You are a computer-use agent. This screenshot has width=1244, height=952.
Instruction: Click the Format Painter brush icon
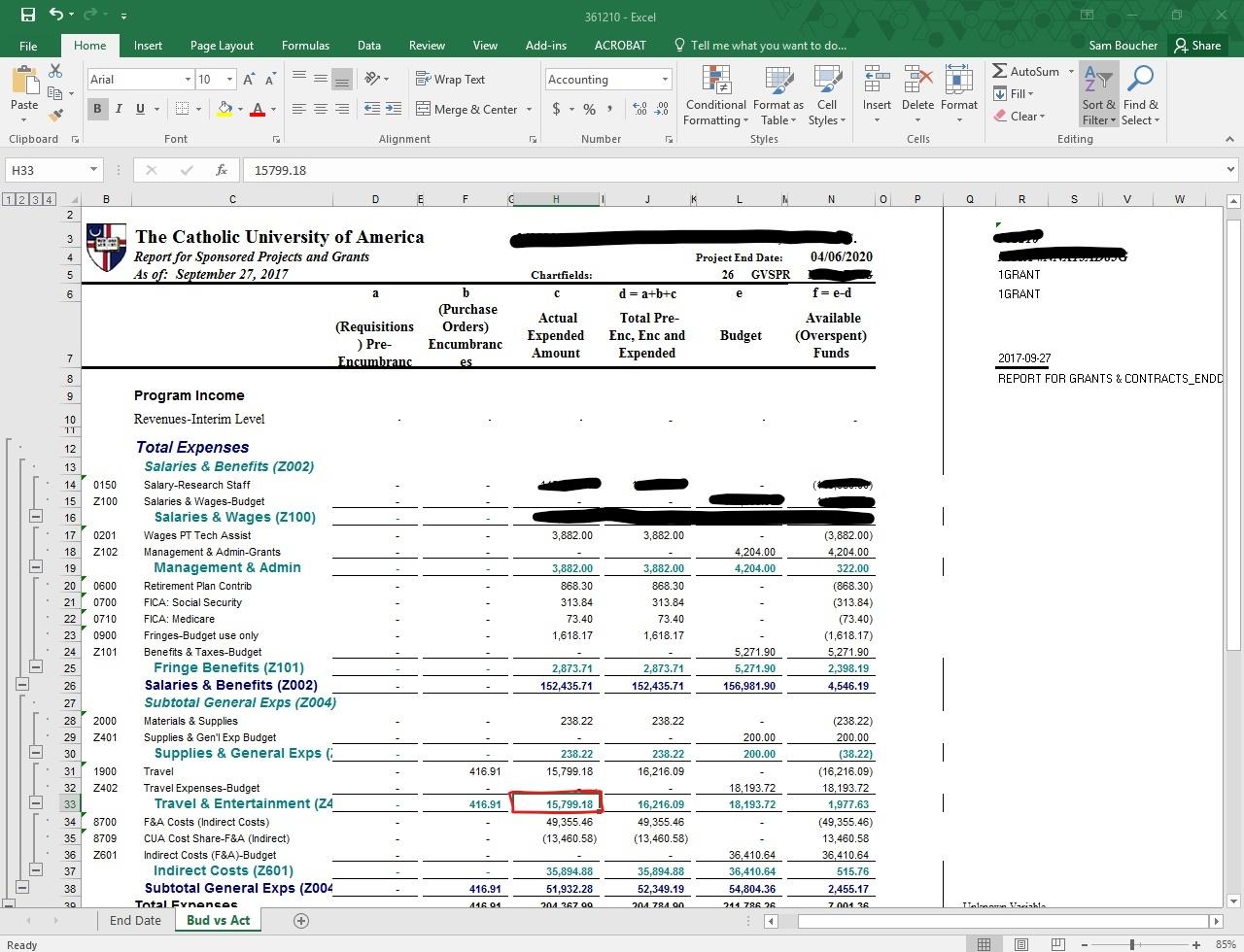(55, 115)
